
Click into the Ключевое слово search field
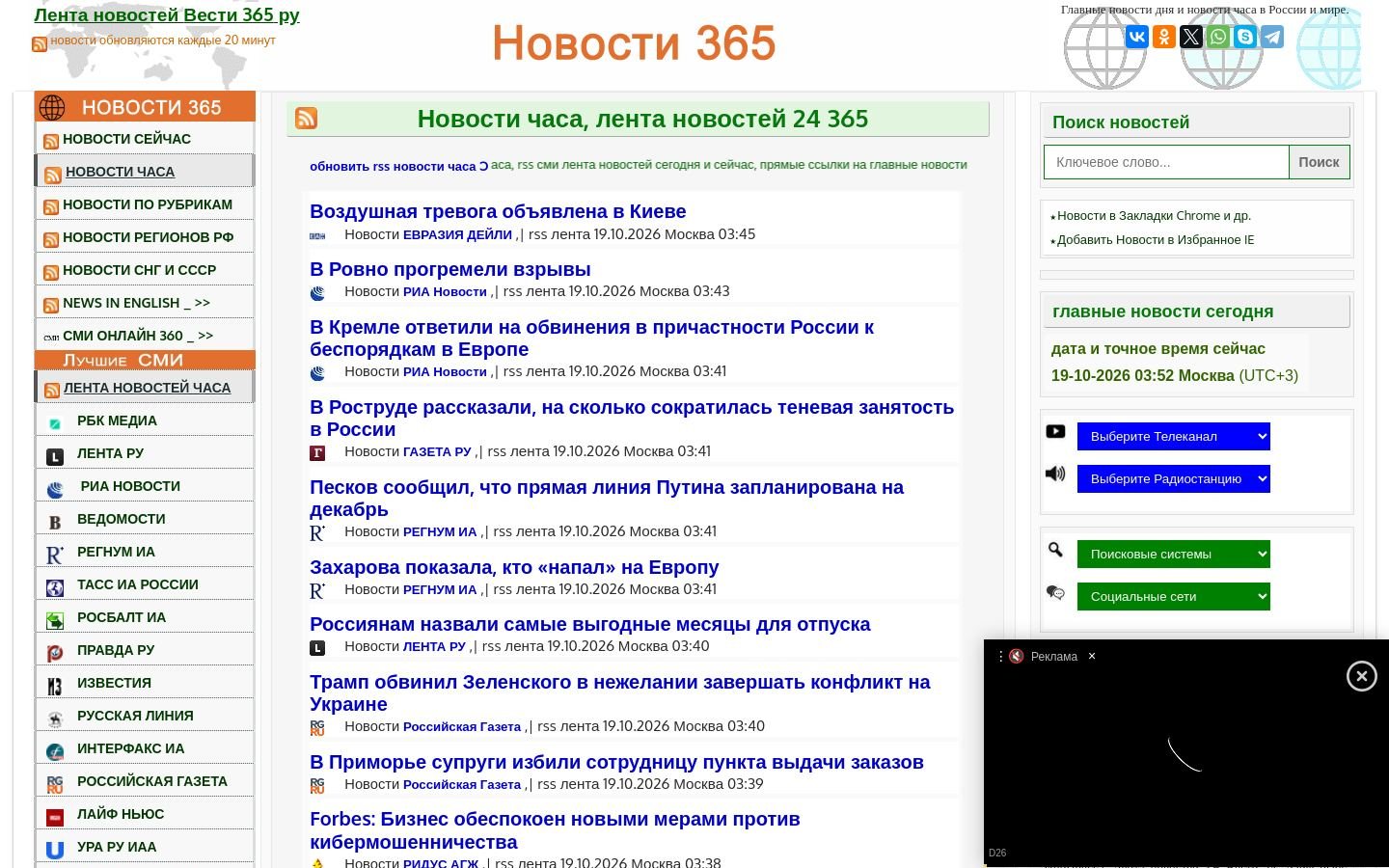point(1166,162)
